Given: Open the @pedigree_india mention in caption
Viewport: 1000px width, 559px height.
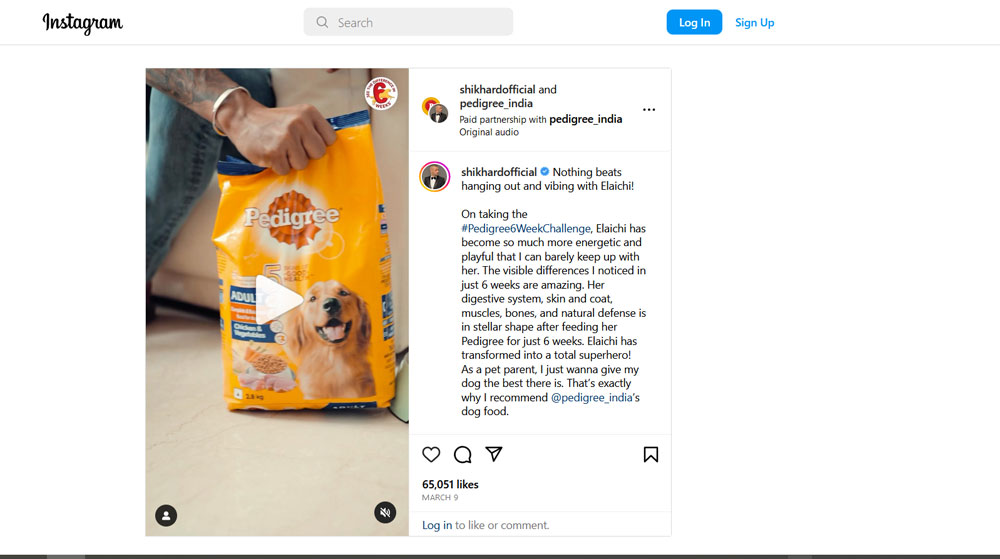Looking at the screenshot, I should [x=592, y=397].
